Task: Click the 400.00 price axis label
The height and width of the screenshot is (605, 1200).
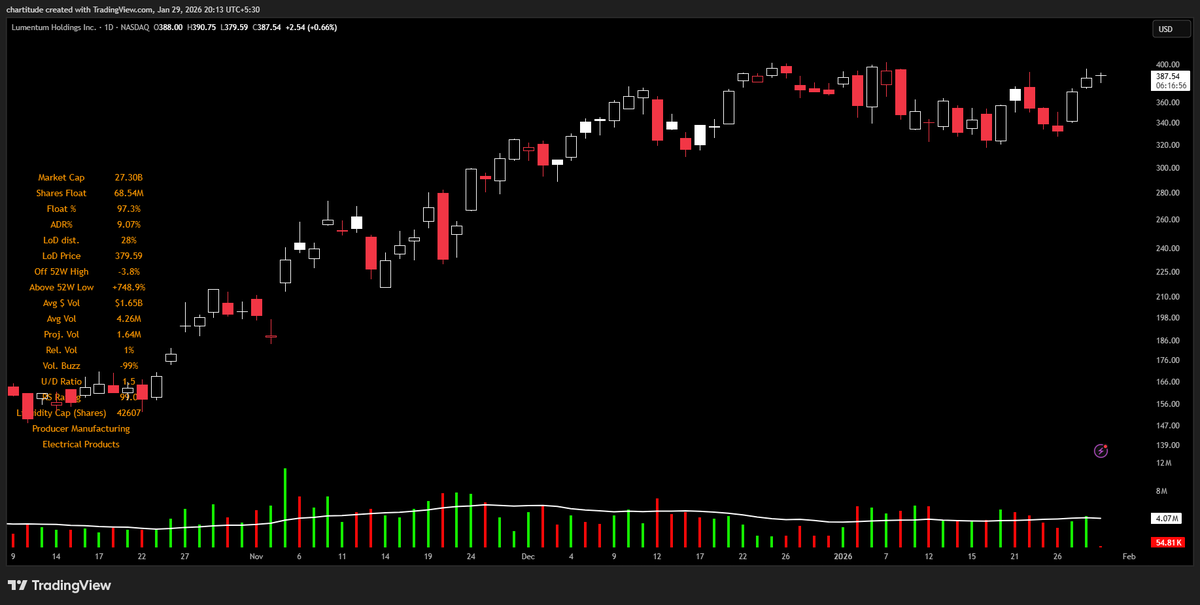Action: coord(1167,64)
